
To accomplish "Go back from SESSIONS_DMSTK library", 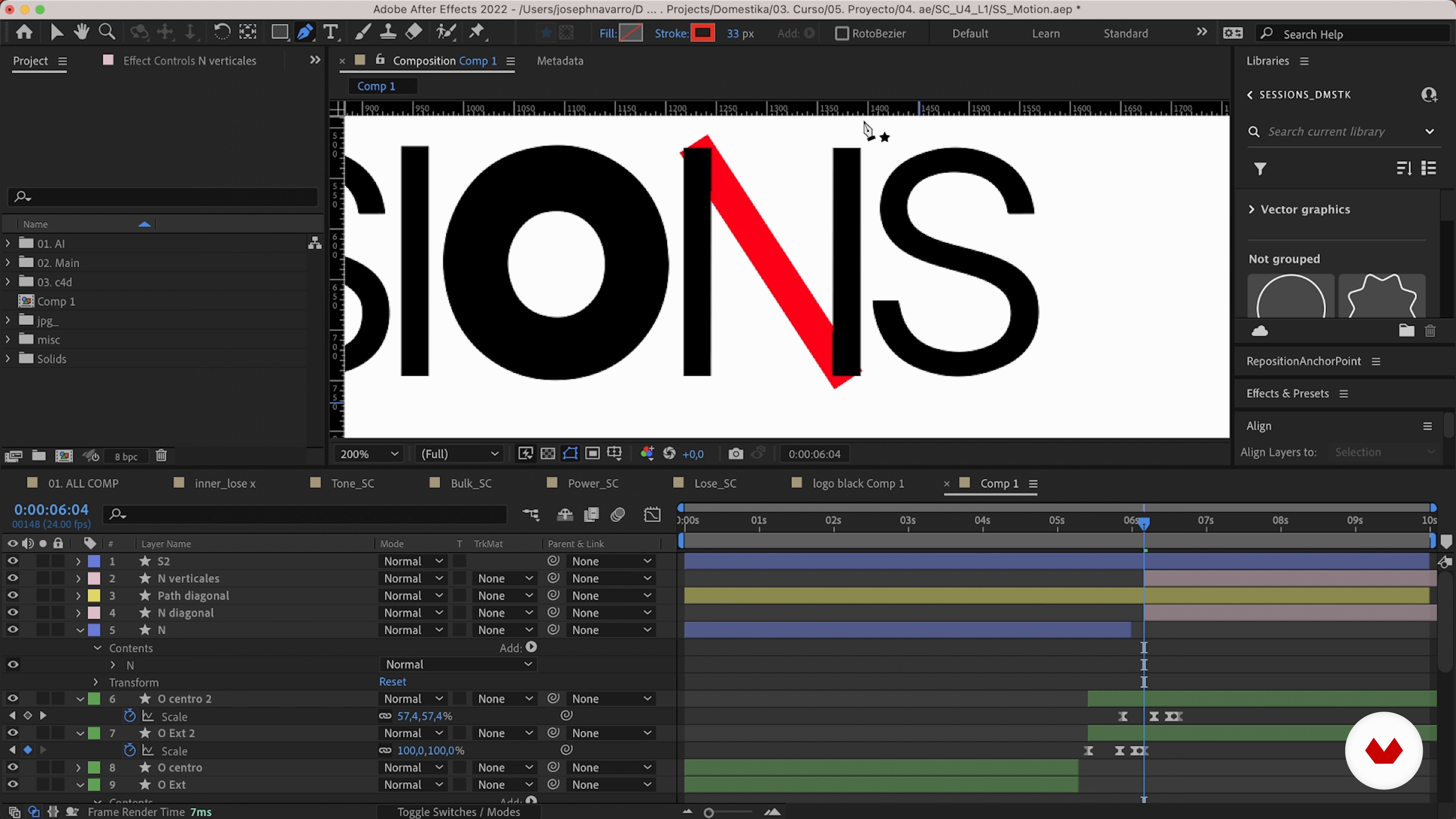I will click(1250, 95).
